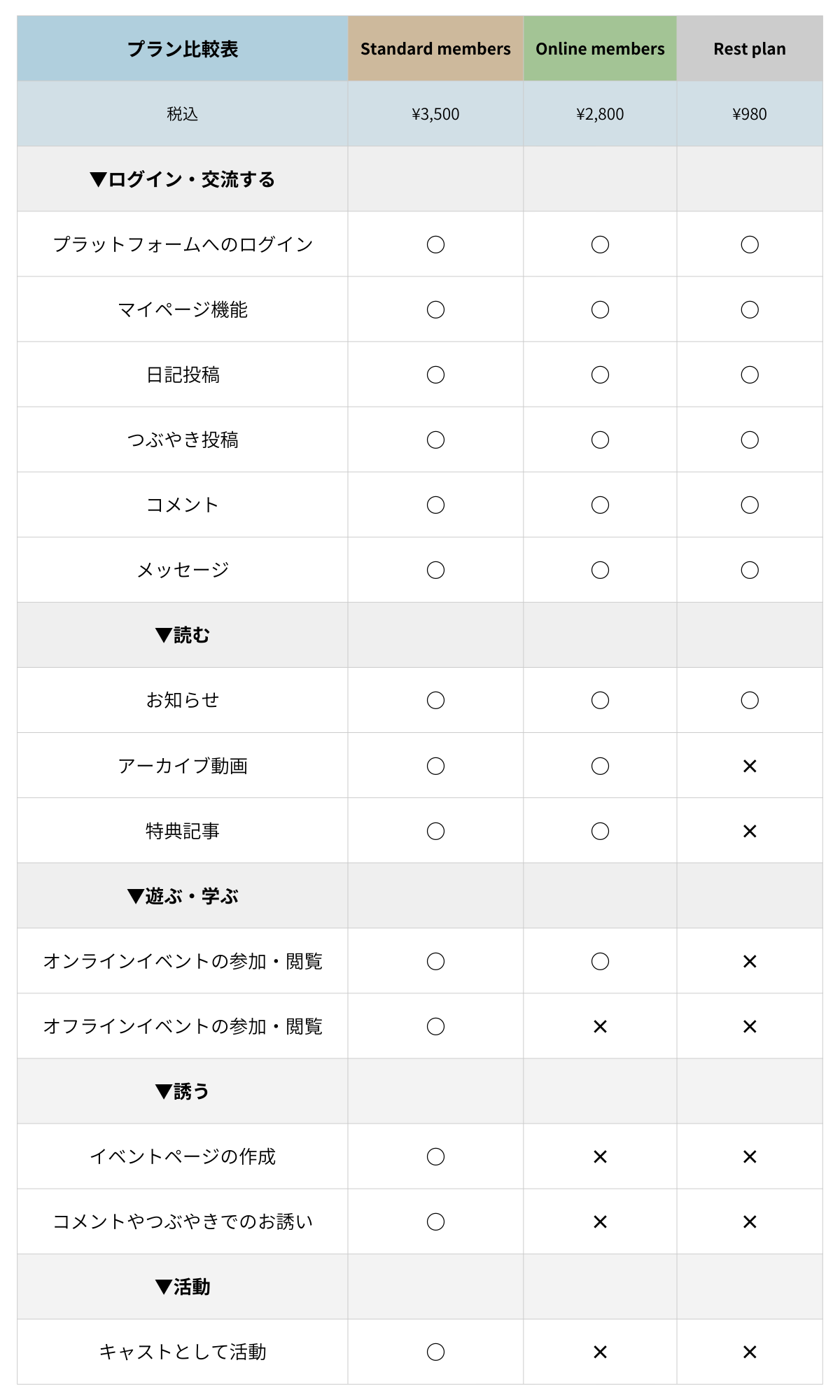Click the Rest plan cross for アーカイブ動画
840x1400 pixels.
750,766
